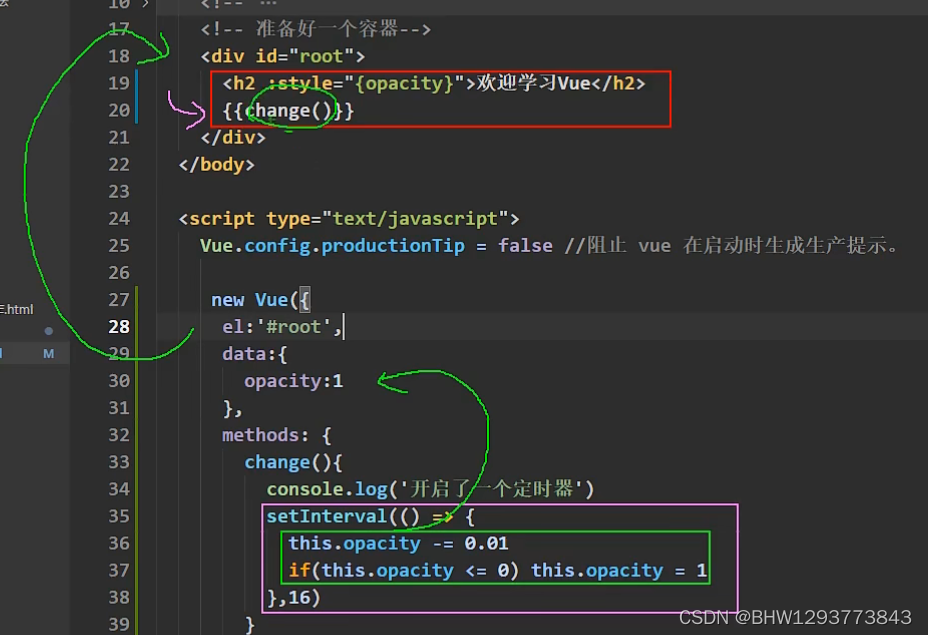Click line number 24 in the gutter

click(119, 219)
